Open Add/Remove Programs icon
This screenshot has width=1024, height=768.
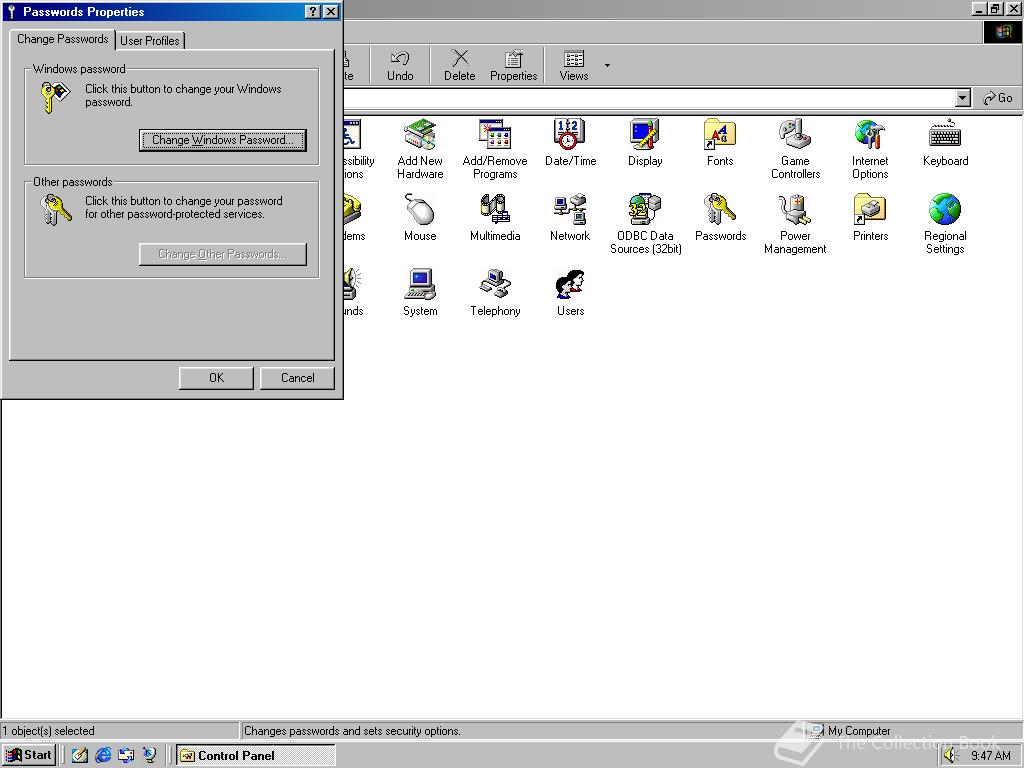point(495,149)
